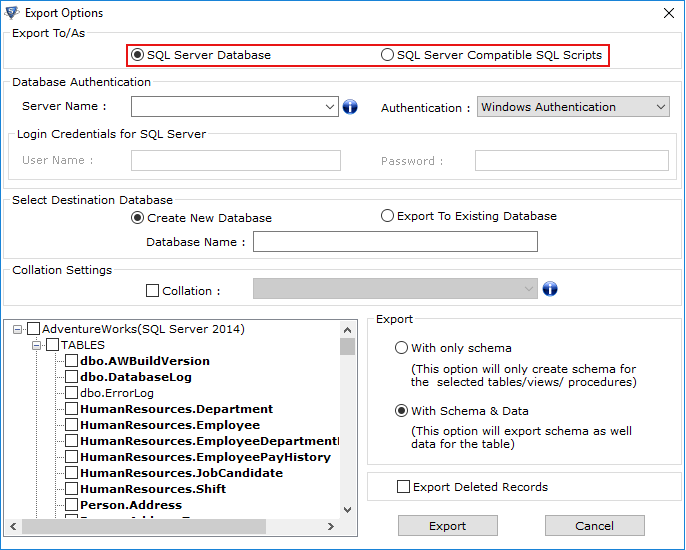Click tree scroll down arrow
Image resolution: width=686 pixels, height=550 pixels.
click(x=348, y=510)
